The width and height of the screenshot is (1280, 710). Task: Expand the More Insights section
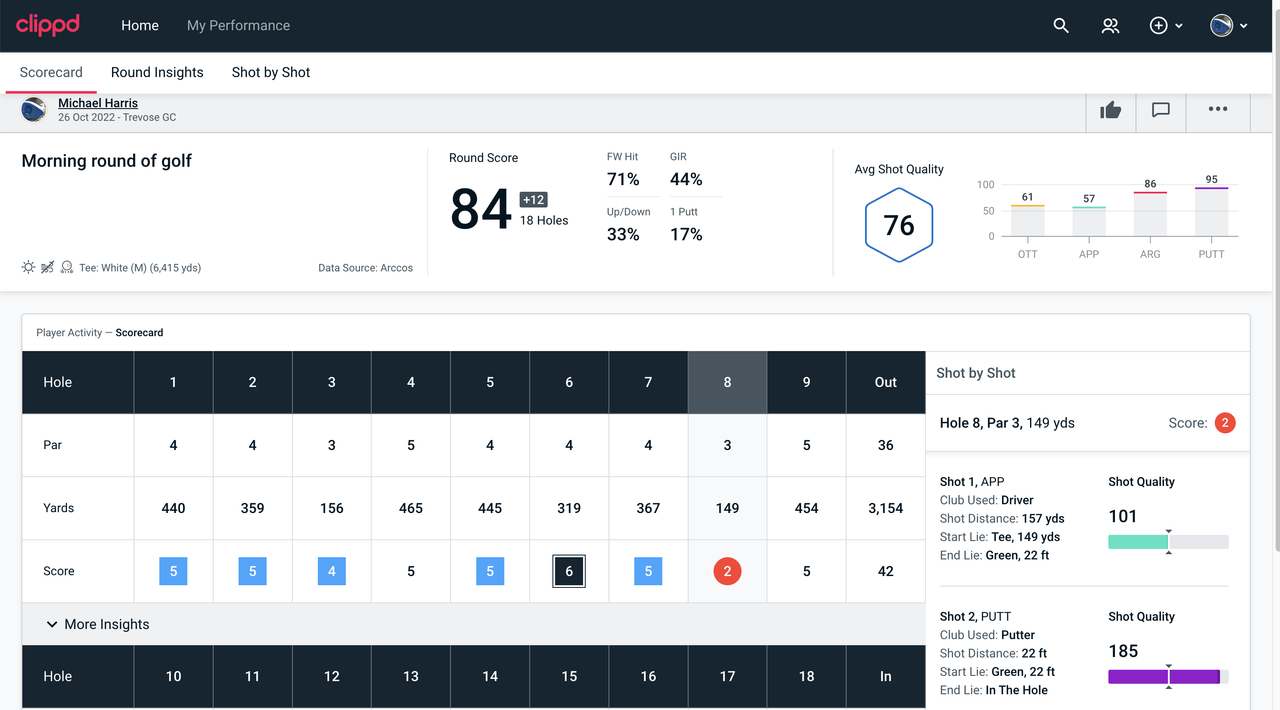[98, 624]
